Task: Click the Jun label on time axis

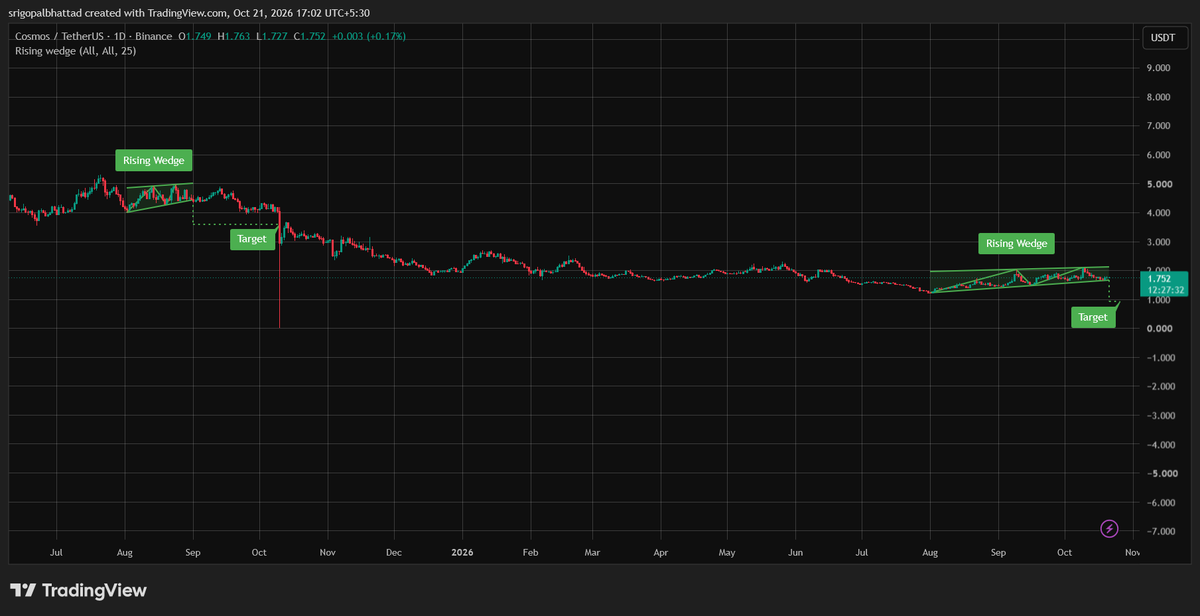Action: 795,551
